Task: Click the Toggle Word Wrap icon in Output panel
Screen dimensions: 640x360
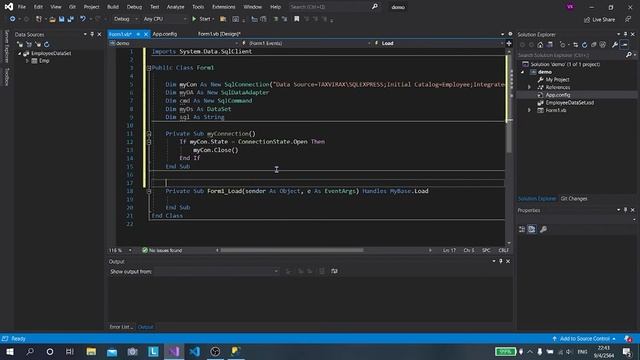Action: (x=334, y=271)
